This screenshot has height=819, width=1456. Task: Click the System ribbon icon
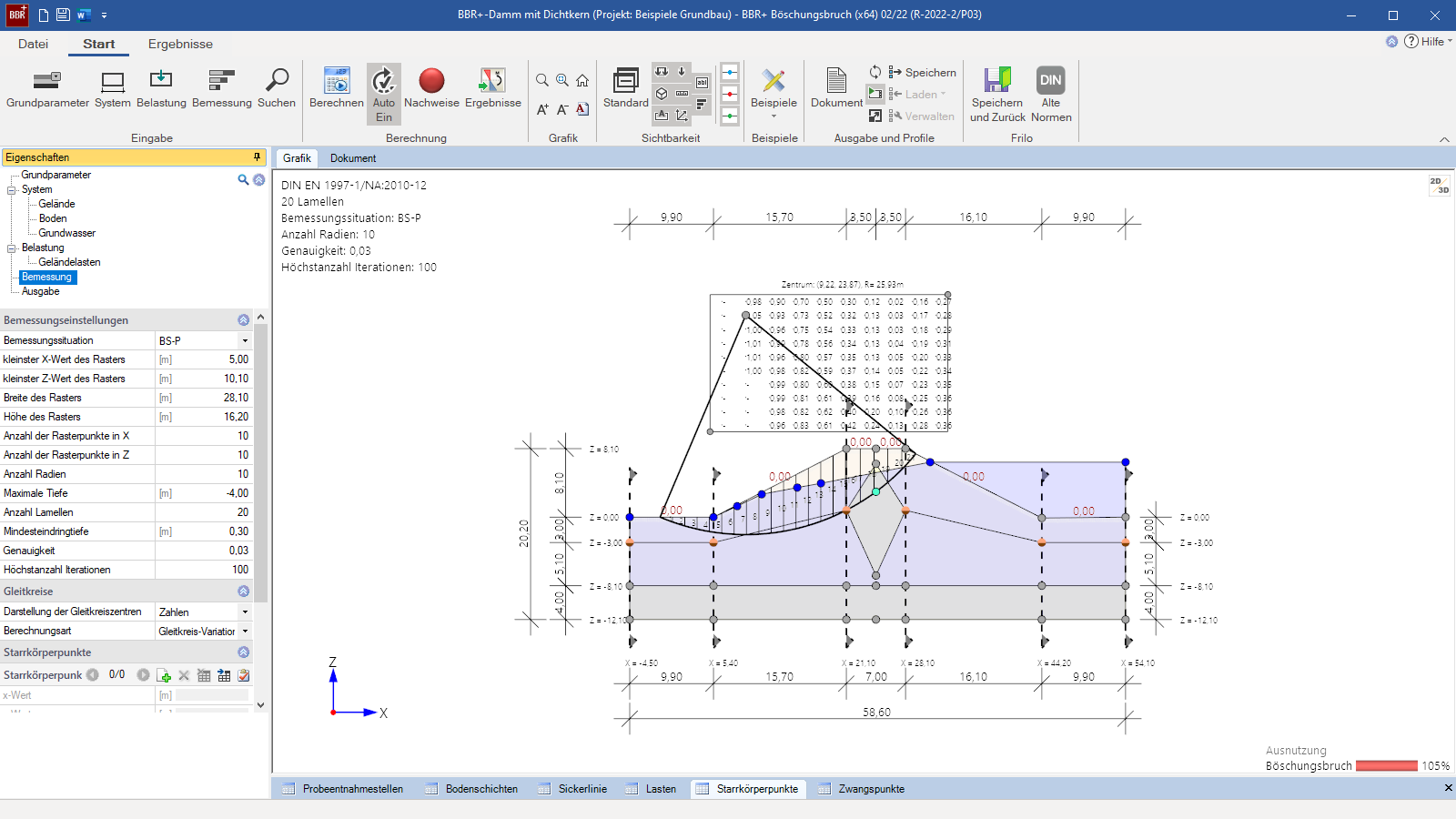point(113,89)
